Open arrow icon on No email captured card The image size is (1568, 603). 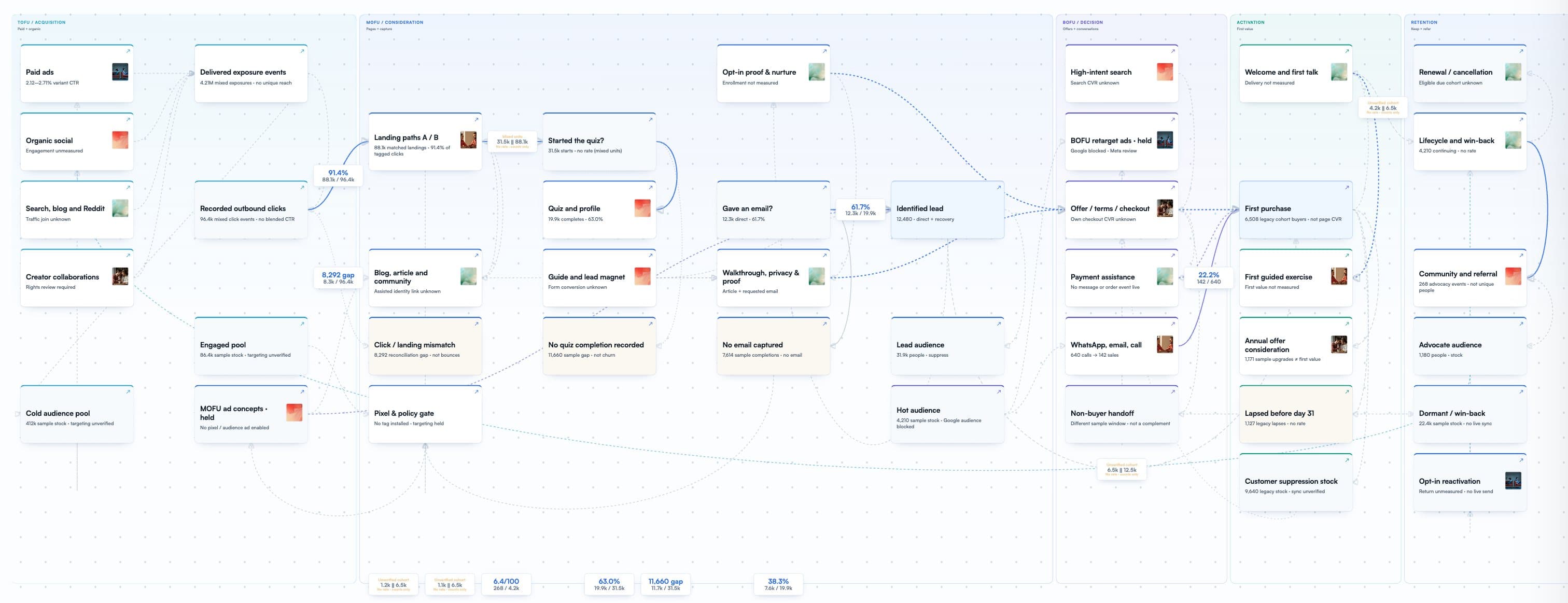(x=824, y=324)
